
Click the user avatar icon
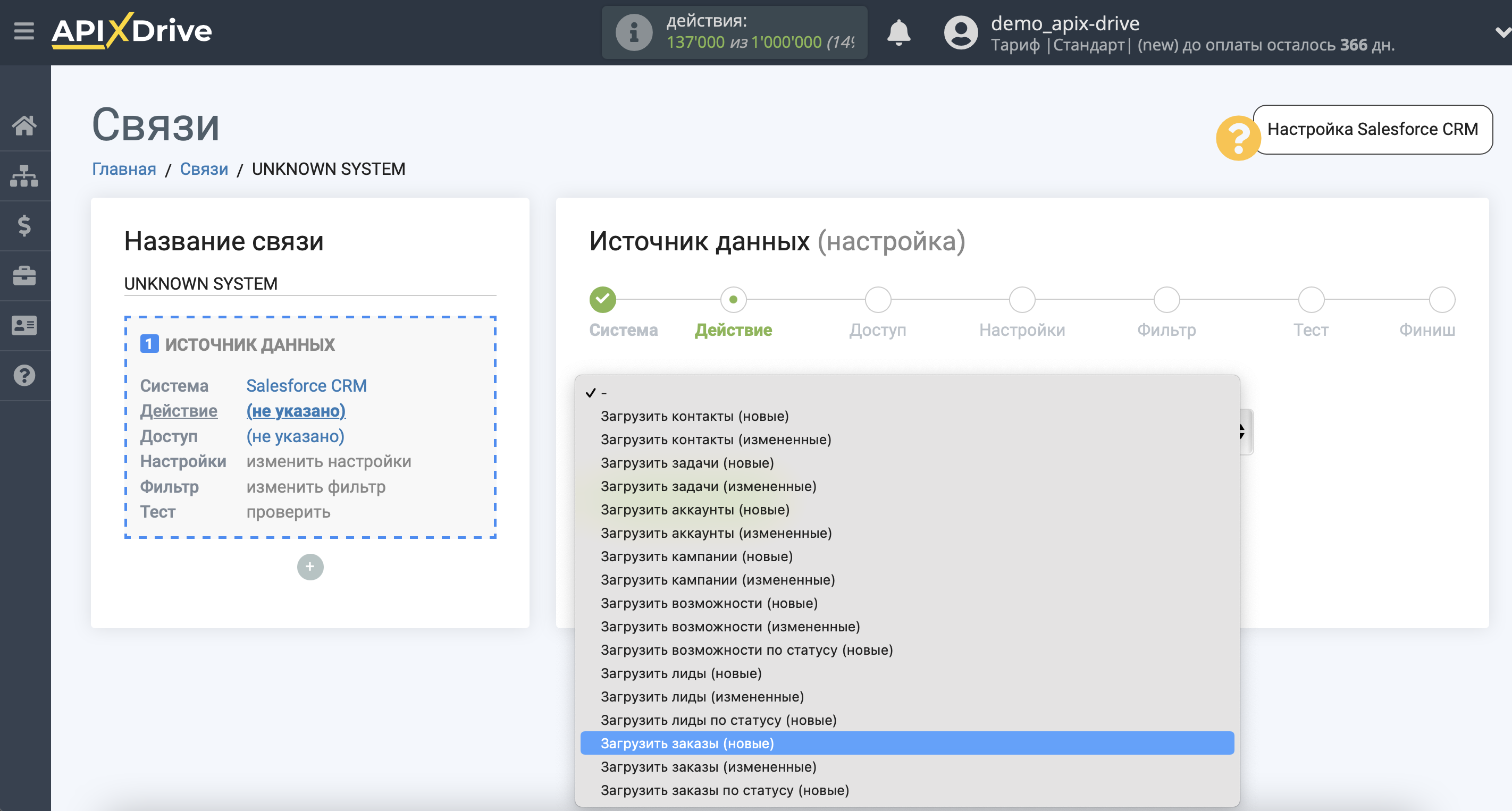pos(960,32)
